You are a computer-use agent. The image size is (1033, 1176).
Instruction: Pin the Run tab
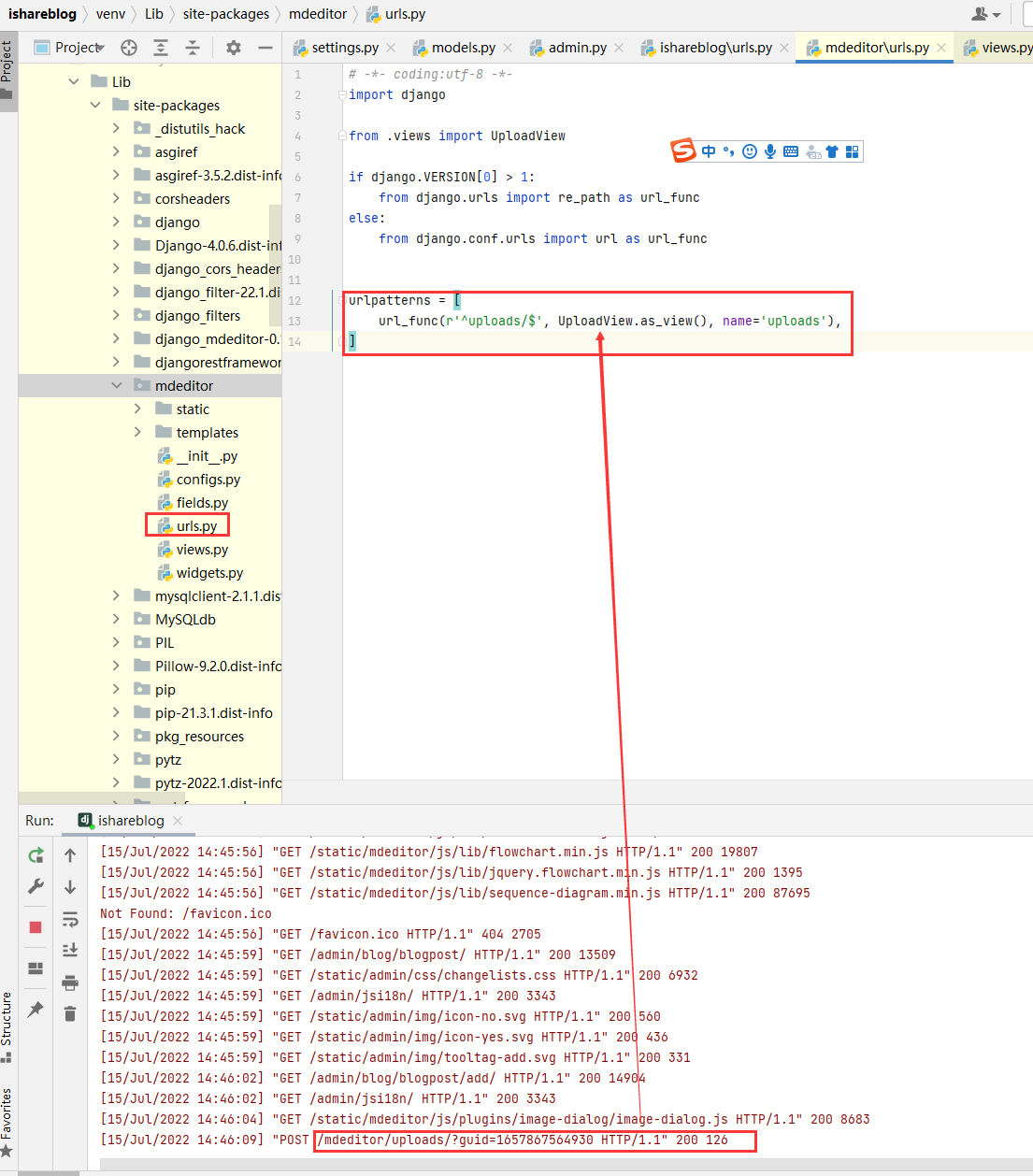(x=36, y=1009)
